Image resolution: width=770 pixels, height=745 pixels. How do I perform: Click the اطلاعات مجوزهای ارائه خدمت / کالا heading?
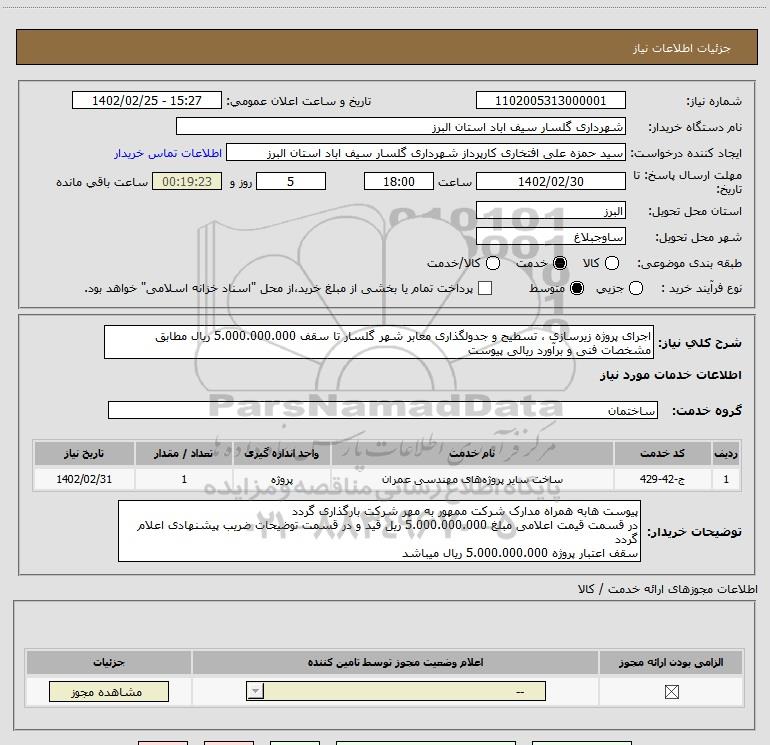(x=668, y=589)
